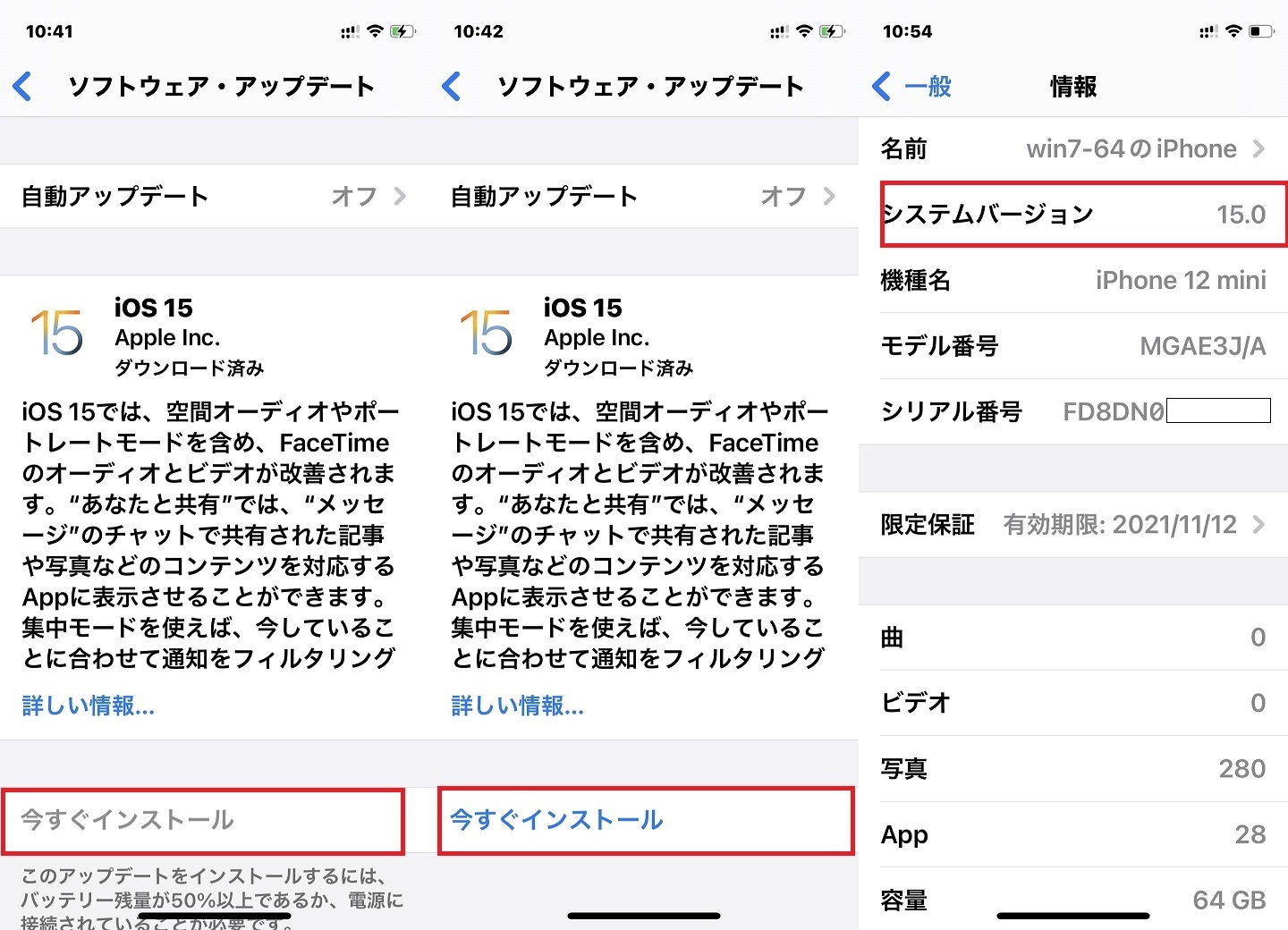The image size is (1288, 930).
Task: Tap back arrow on the 10:41 screen
Action: click(23, 87)
